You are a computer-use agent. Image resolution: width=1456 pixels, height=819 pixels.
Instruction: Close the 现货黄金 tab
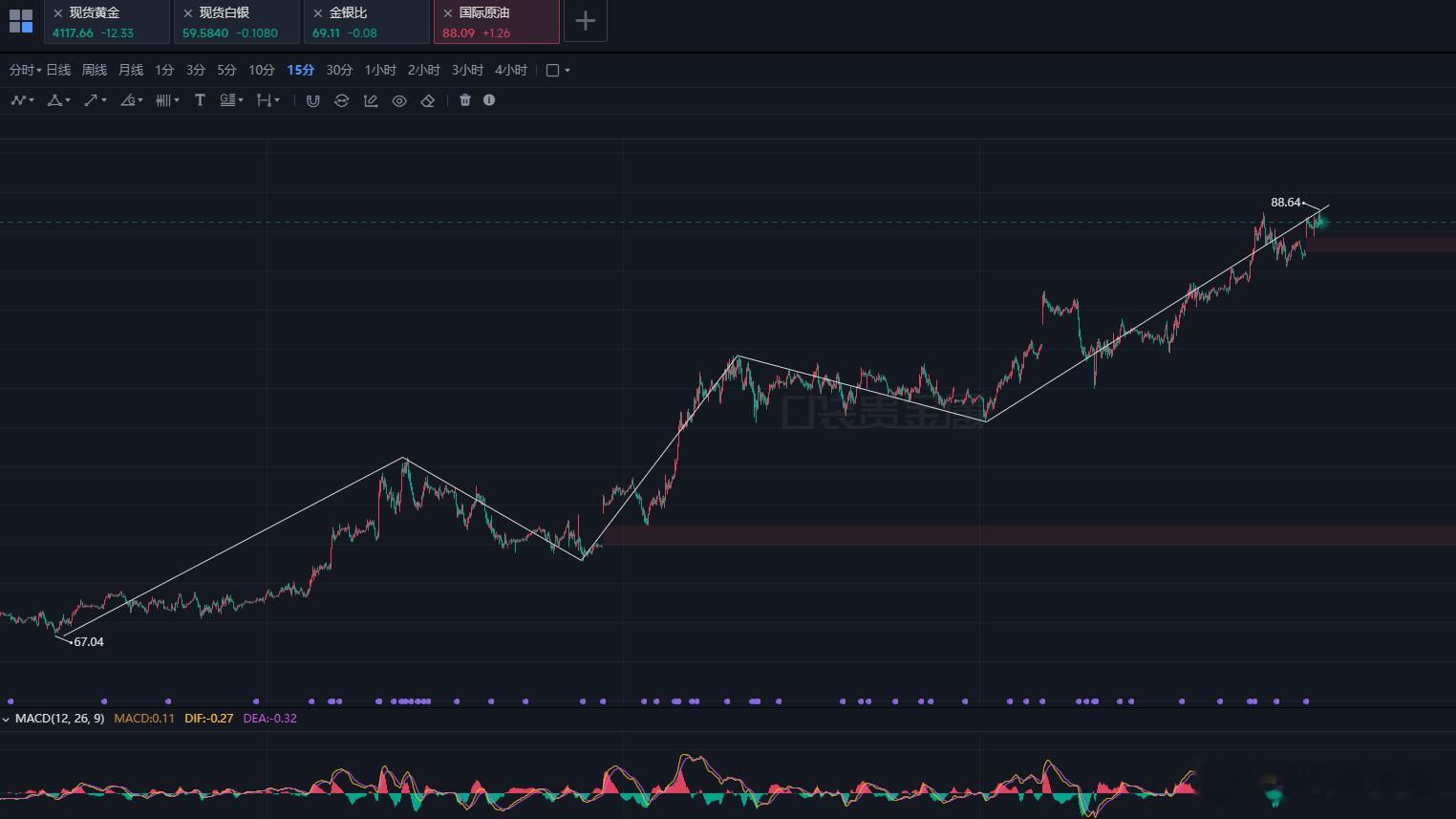tap(58, 13)
